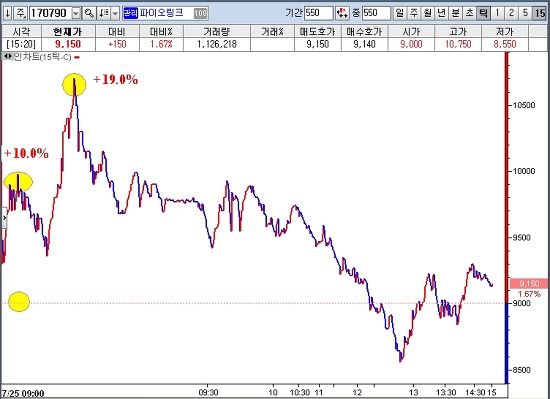Switch chart to yearly with 년
This screenshot has width=550, height=399.
click(442, 13)
